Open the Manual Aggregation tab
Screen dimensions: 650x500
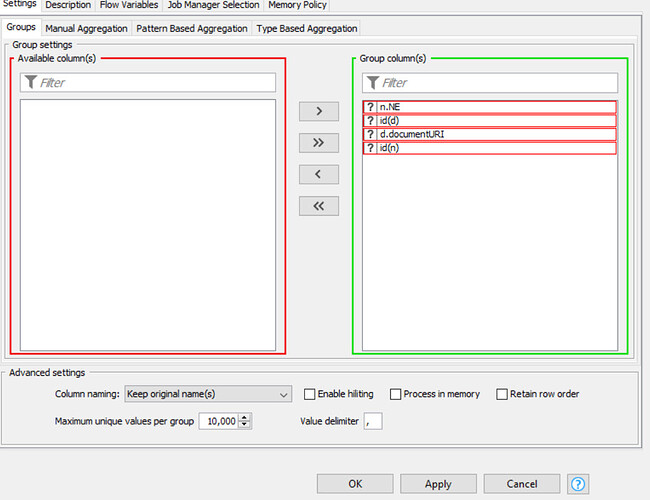coord(86,29)
